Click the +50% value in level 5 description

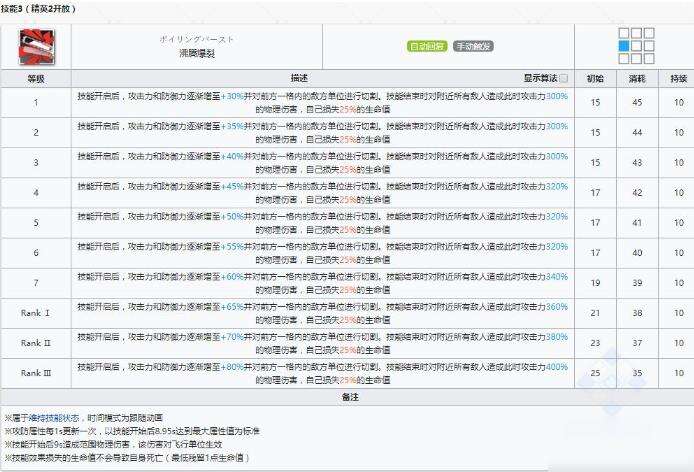[x=232, y=217]
